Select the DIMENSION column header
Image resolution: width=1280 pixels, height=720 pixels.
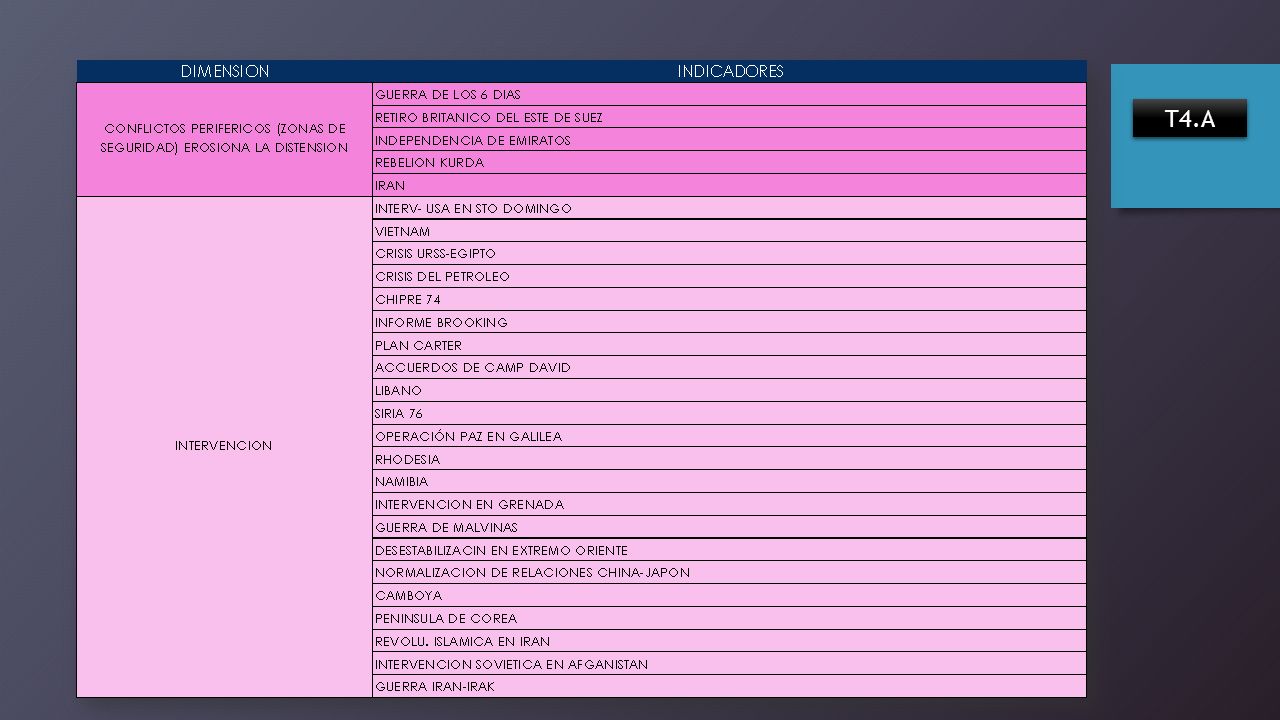pyautogui.click(x=225, y=71)
